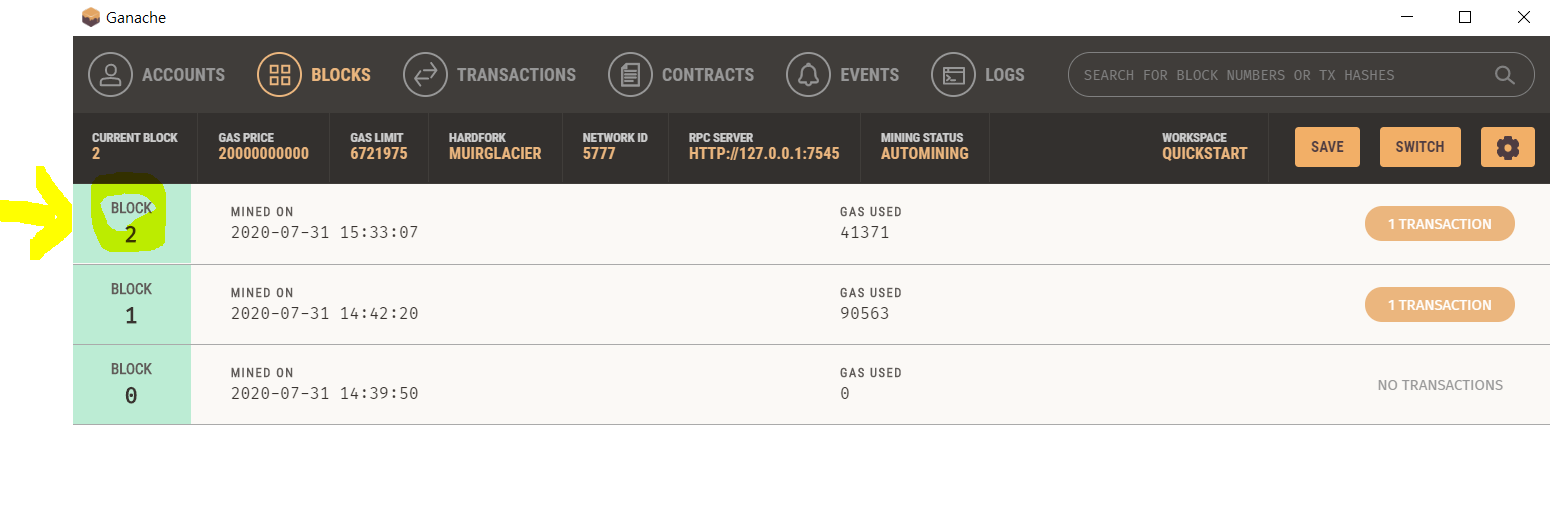Open Block 0 row

pos(811,385)
